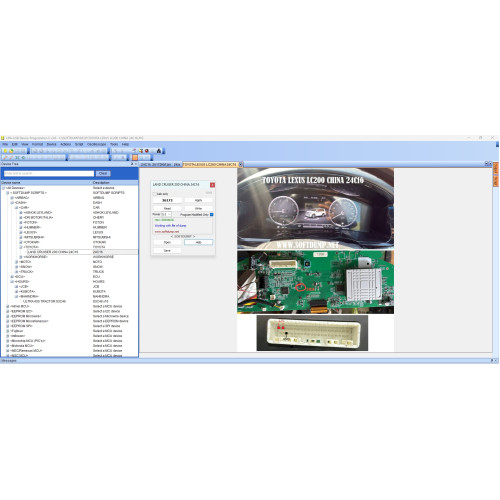
Task: Toggle the checkbox above the mileage value
Action: tap(155, 194)
